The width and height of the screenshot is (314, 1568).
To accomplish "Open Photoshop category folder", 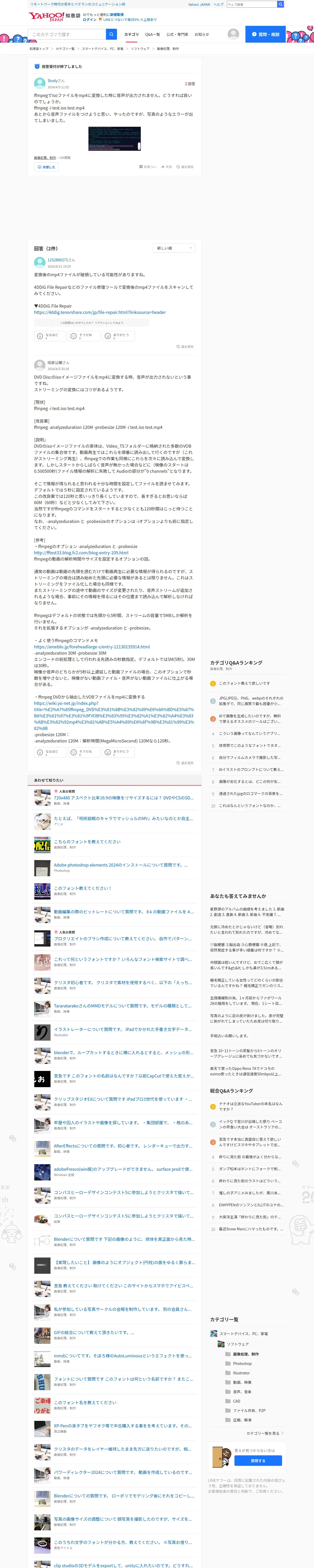I will point(242,1363).
